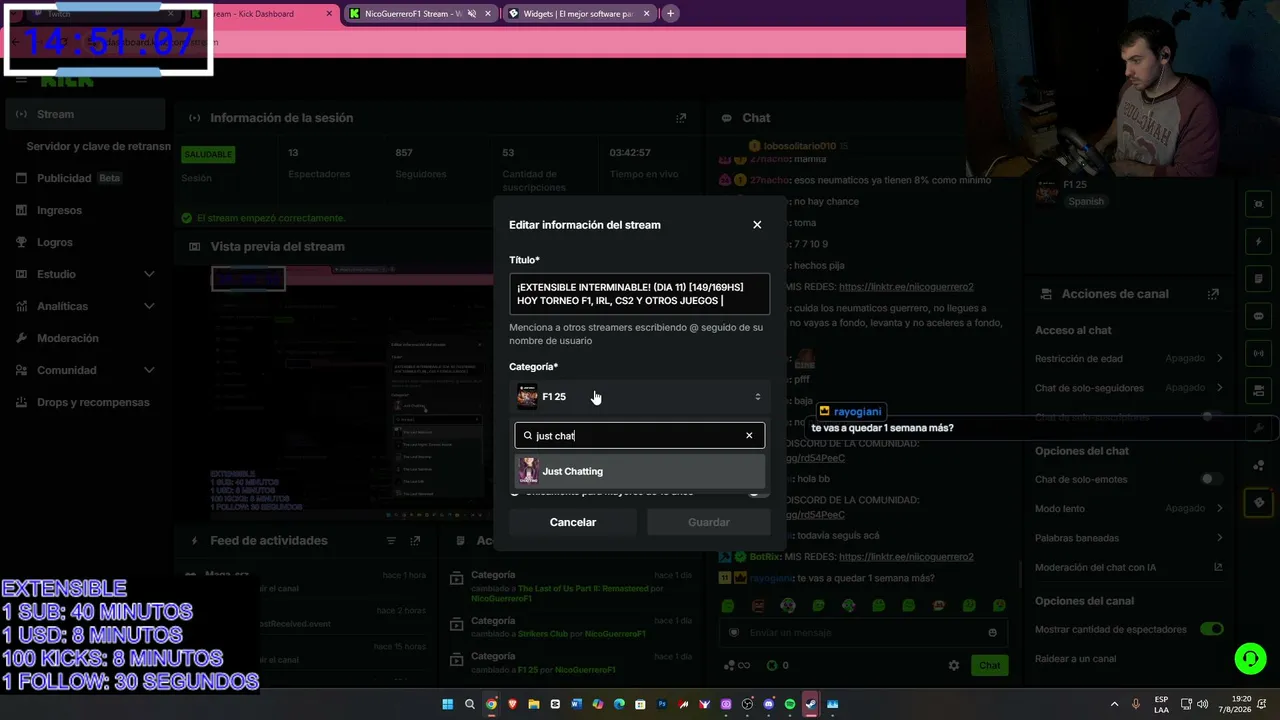Focus the category search field

640,436
